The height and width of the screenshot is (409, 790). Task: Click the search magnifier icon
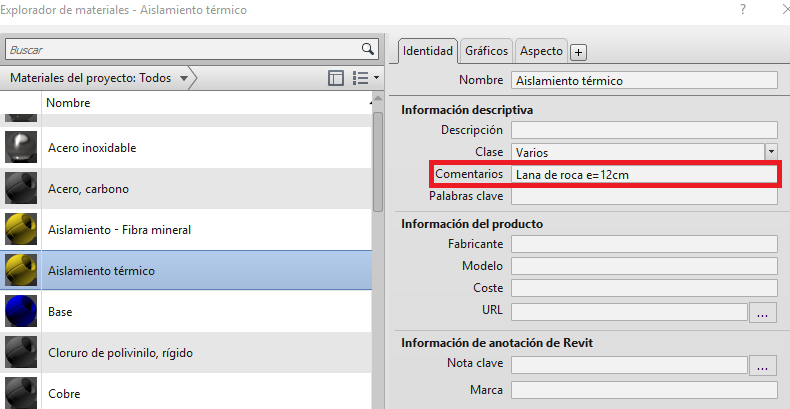(367, 48)
